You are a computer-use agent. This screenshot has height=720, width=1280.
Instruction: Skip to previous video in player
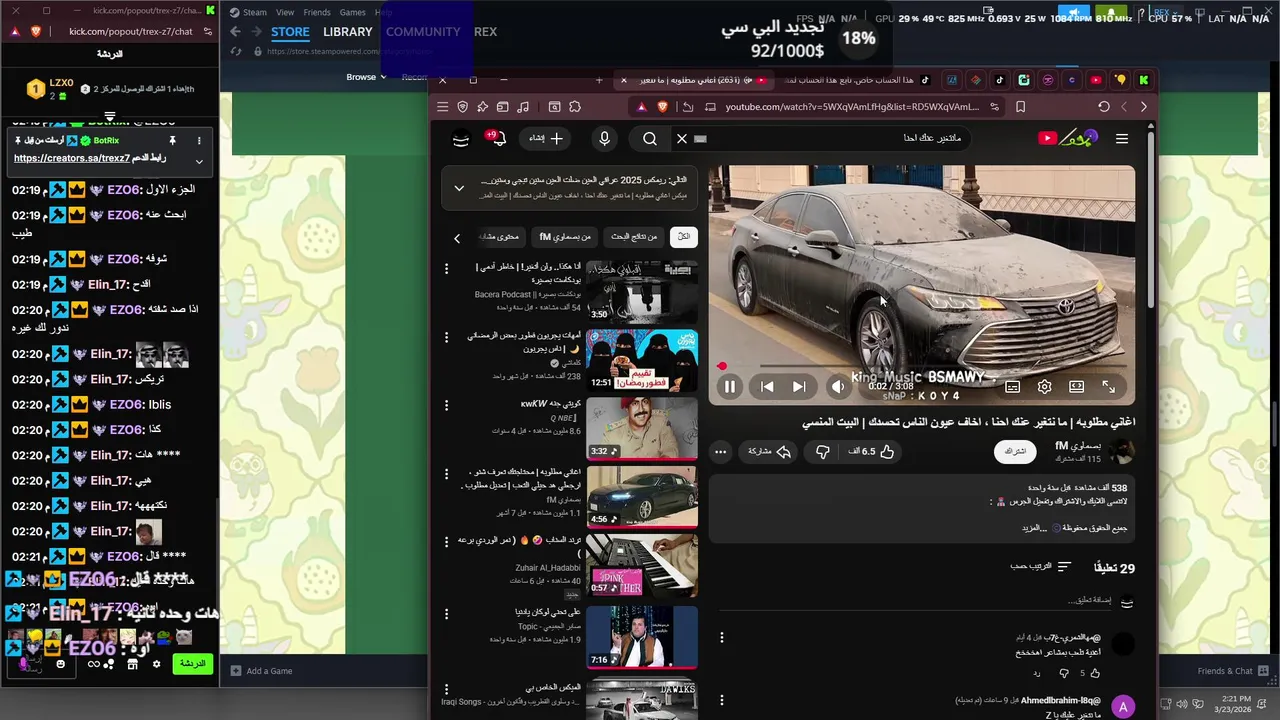pos(767,386)
